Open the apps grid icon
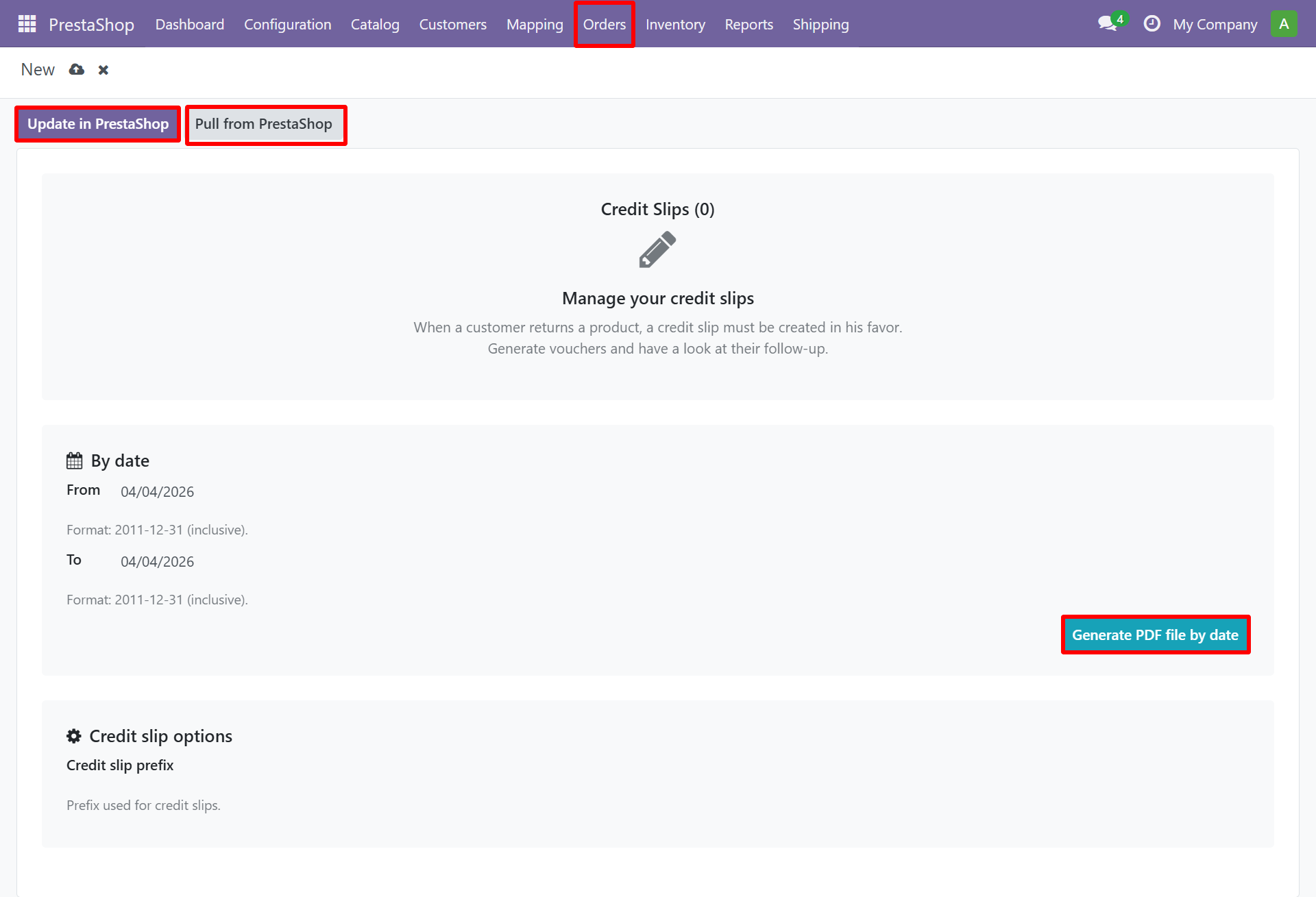 (26, 23)
